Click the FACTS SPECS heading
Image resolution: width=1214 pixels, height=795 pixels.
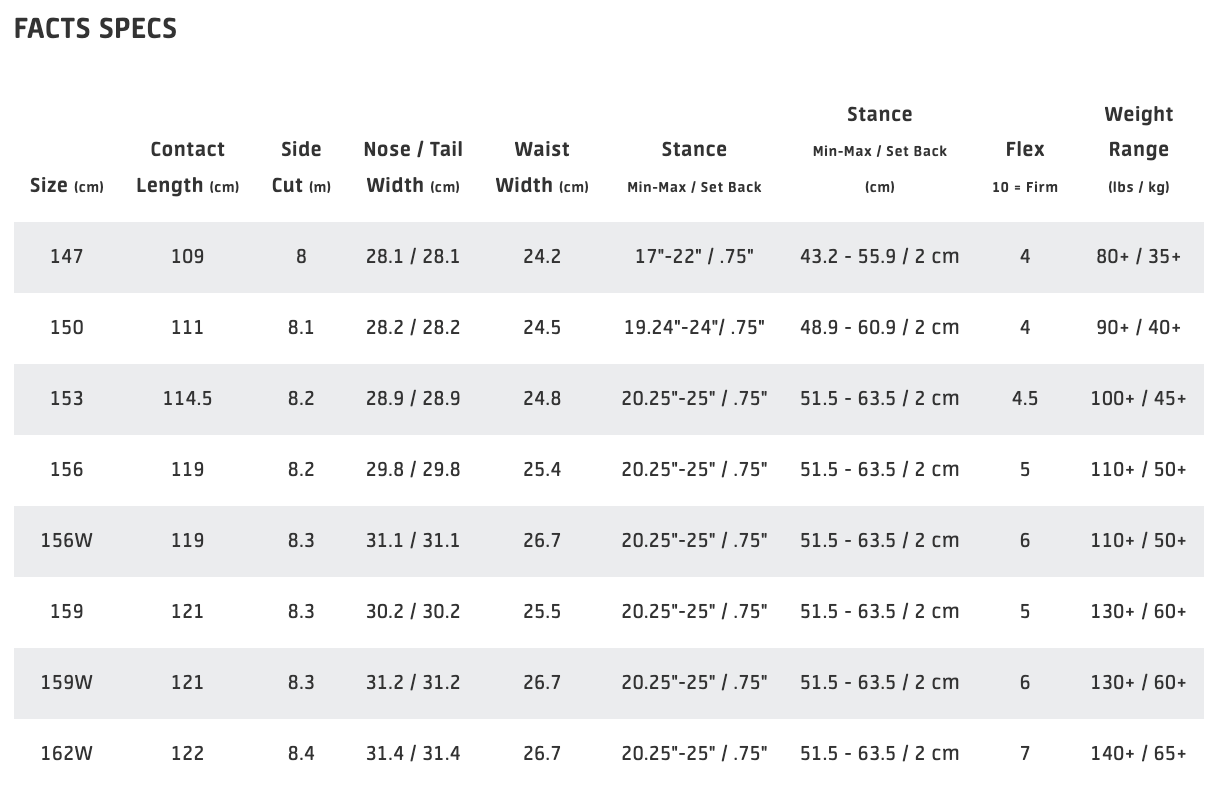point(96,29)
